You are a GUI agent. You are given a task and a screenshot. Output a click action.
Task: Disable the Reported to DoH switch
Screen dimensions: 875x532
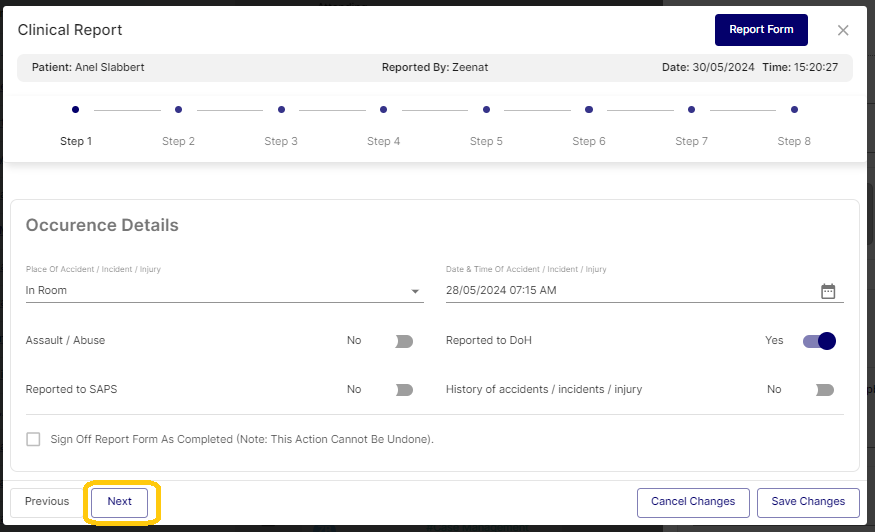pyautogui.click(x=819, y=341)
